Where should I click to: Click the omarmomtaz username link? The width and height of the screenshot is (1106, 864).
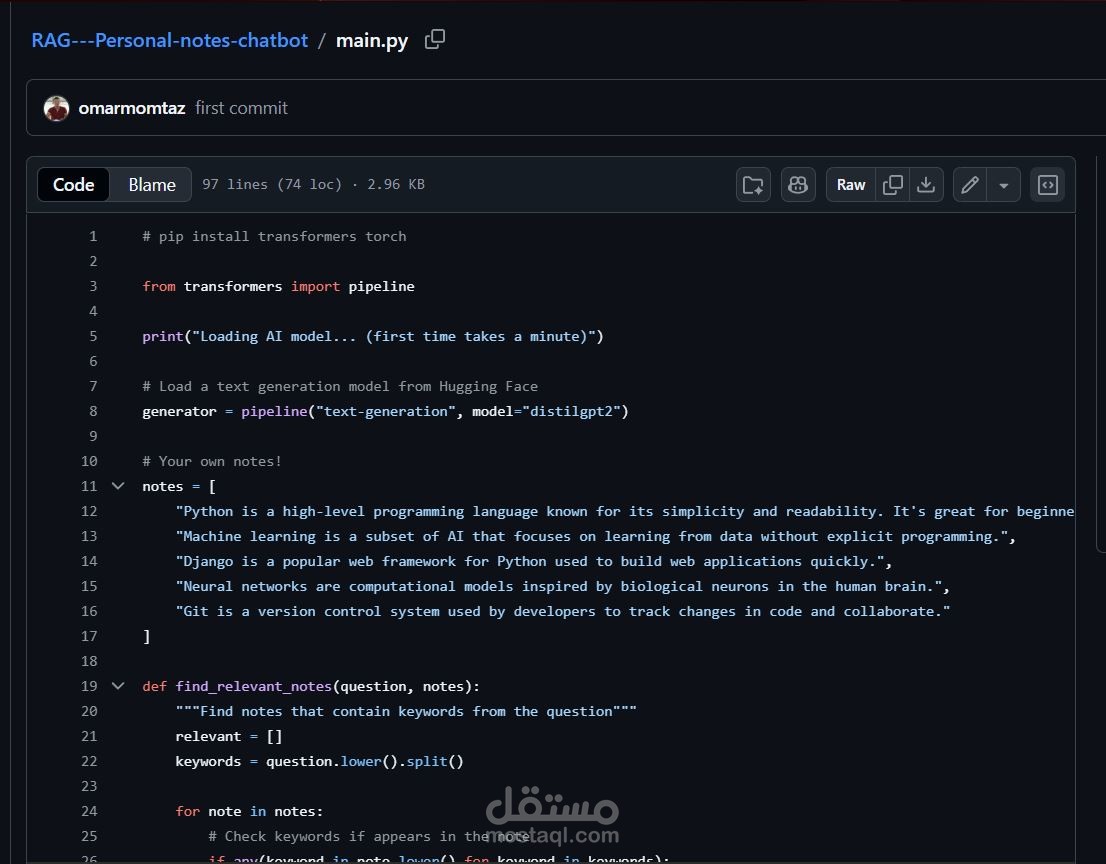pyautogui.click(x=132, y=108)
